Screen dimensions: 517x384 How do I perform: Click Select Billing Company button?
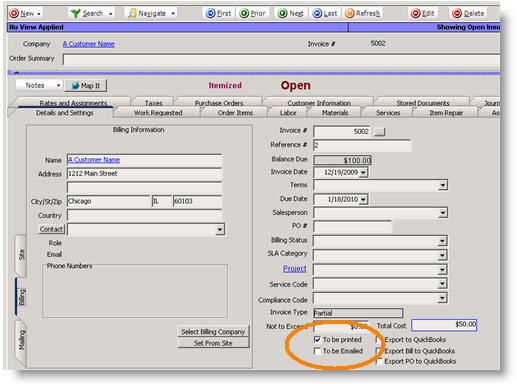(x=213, y=332)
